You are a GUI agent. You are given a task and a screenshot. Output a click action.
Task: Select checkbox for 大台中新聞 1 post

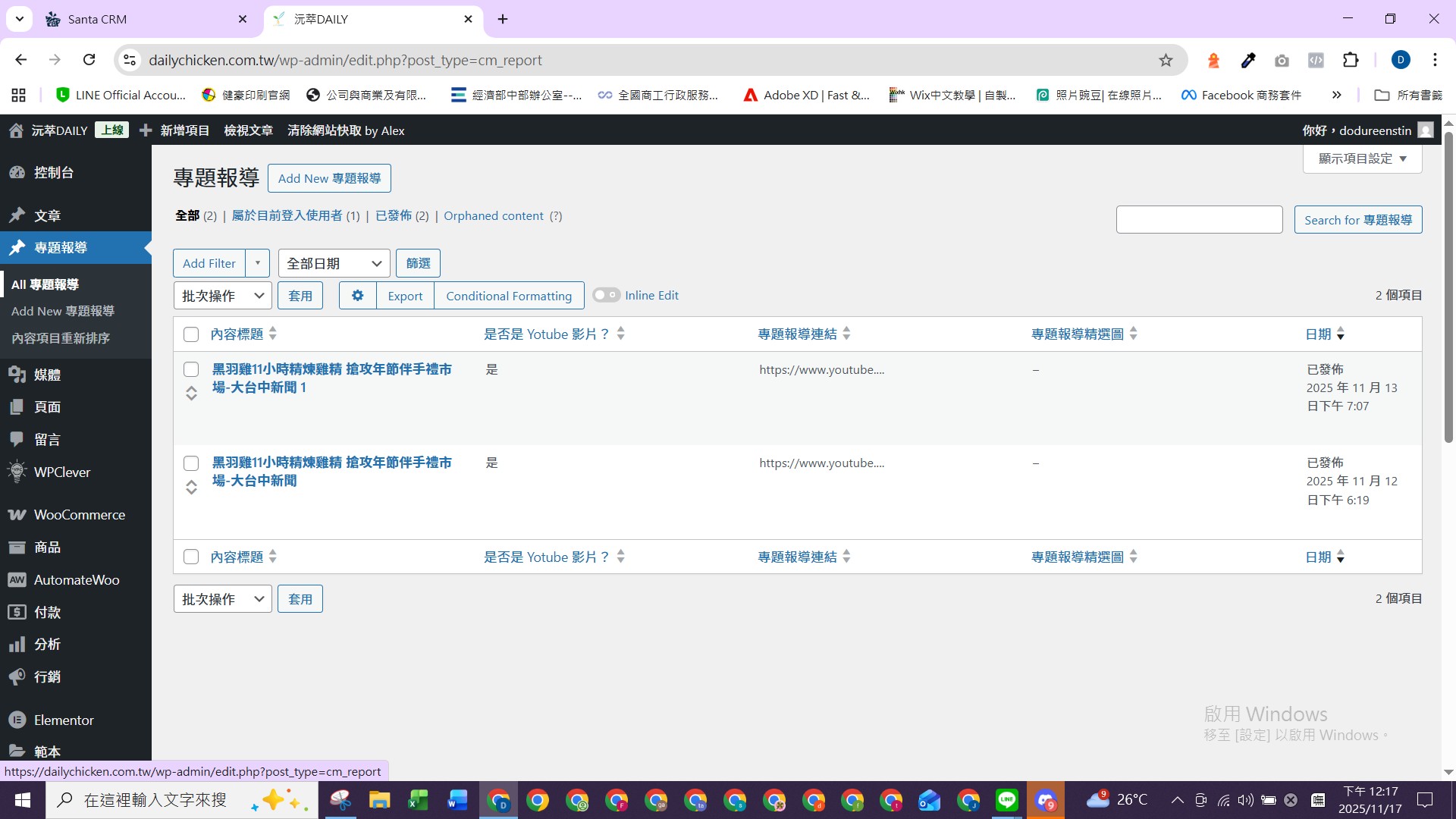click(x=191, y=369)
